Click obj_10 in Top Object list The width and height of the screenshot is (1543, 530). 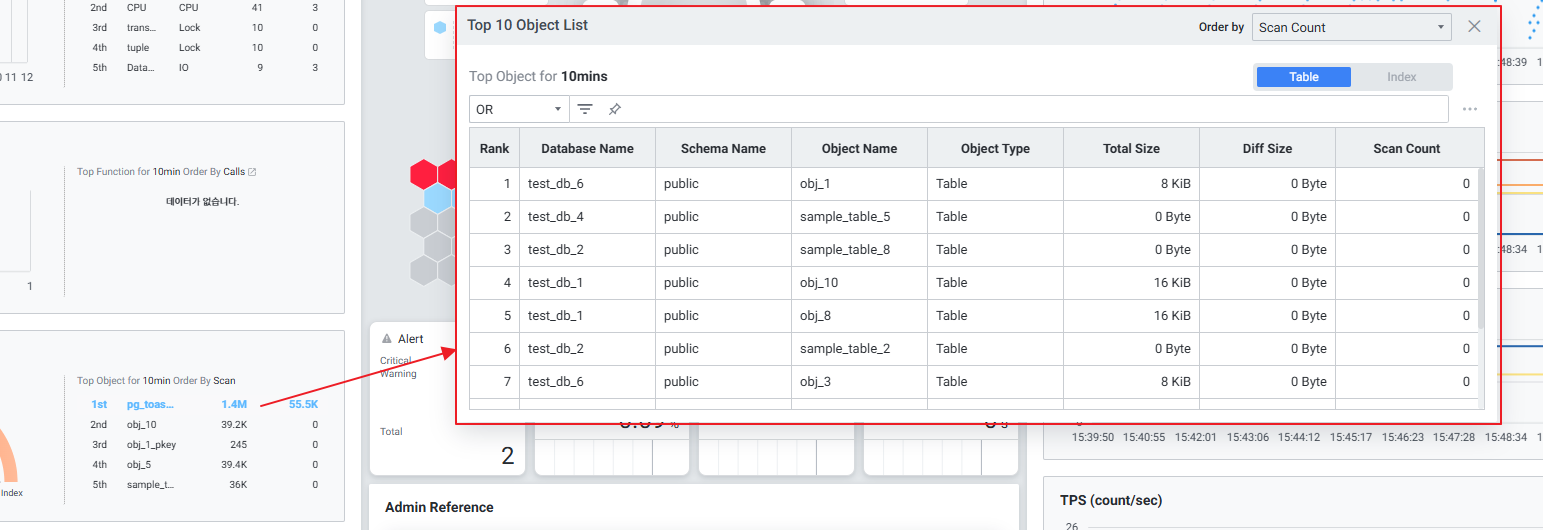tap(141, 425)
